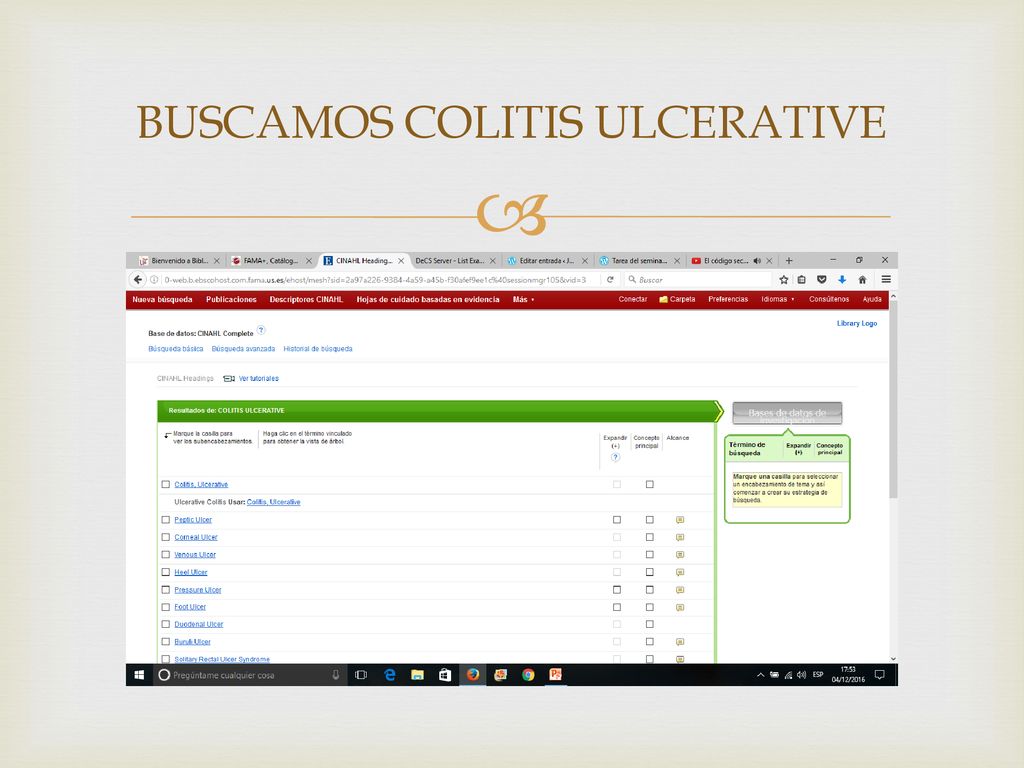
Task: Tick Expandir checkbox for Pressure Ulcer
Action: (x=616, y=590)
